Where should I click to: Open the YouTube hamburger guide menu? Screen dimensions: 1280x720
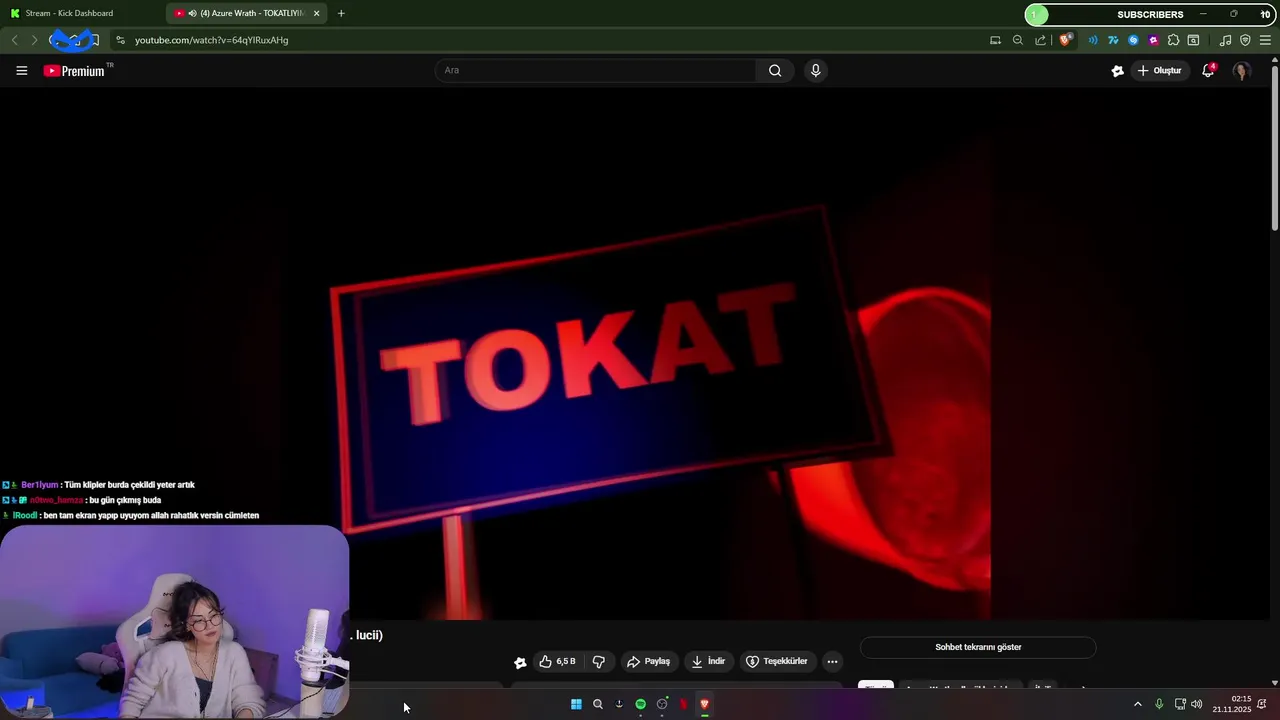point(21,70)
